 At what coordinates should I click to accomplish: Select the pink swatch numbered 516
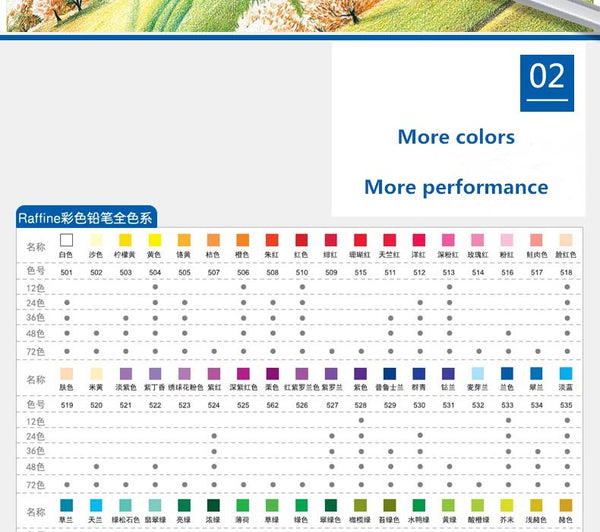[507, 240]
